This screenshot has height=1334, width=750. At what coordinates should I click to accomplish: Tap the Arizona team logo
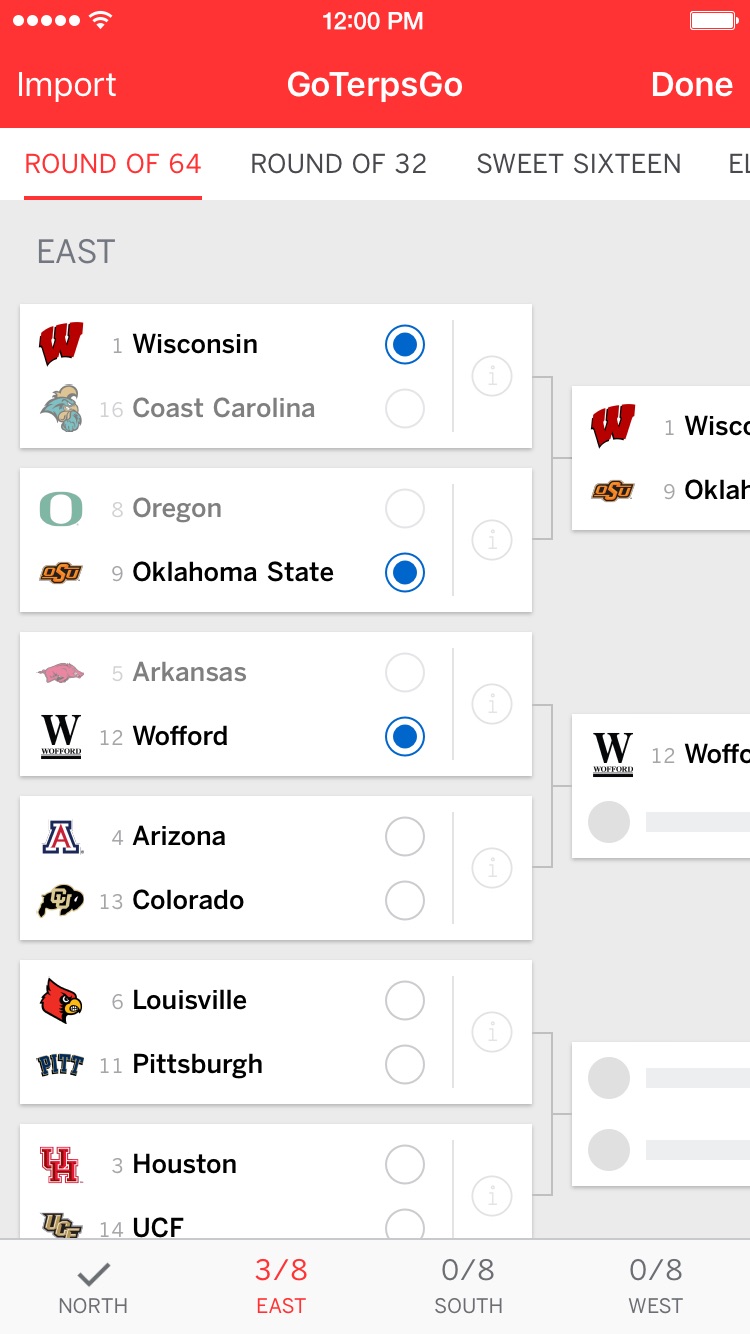point(61,836)
